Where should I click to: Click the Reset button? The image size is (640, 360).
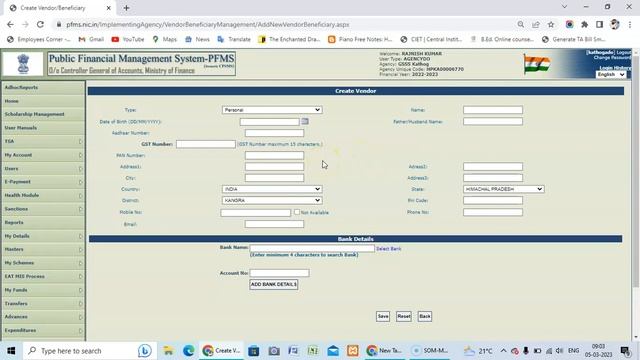[x=404, y=316]
